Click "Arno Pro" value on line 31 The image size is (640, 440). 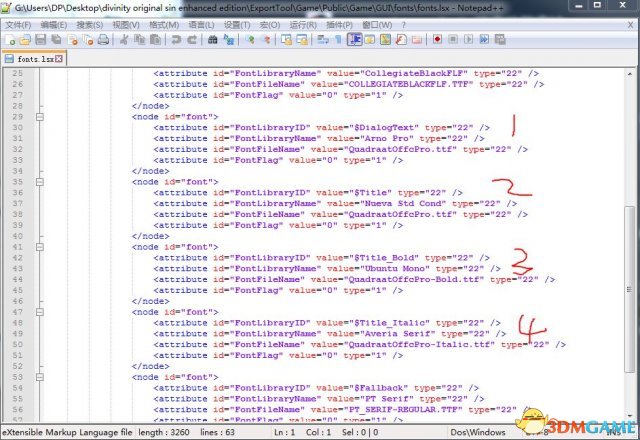(x=387, y=138)
